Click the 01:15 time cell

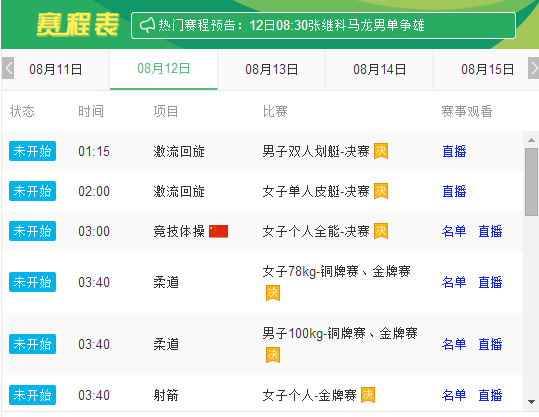(x=94, y=151)
